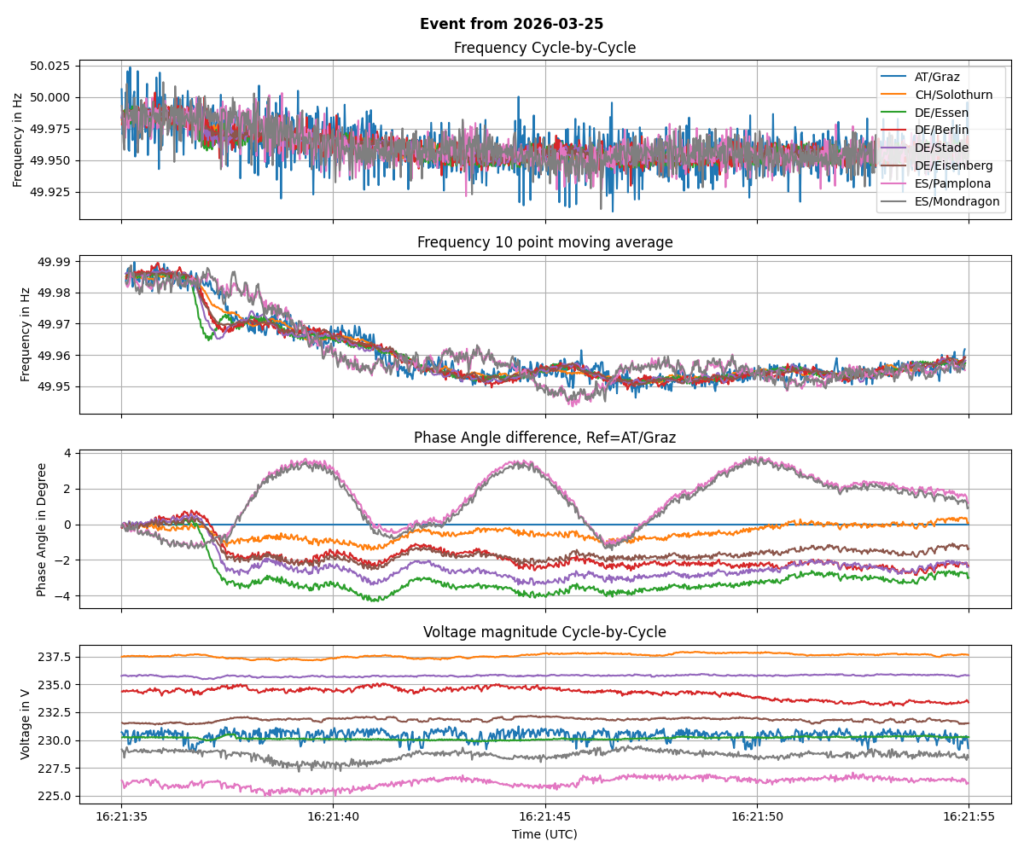Select the 'Frequency 10 point moving average' title
The height and width of the screenshot is (853, 1024).
coord(545,242)
